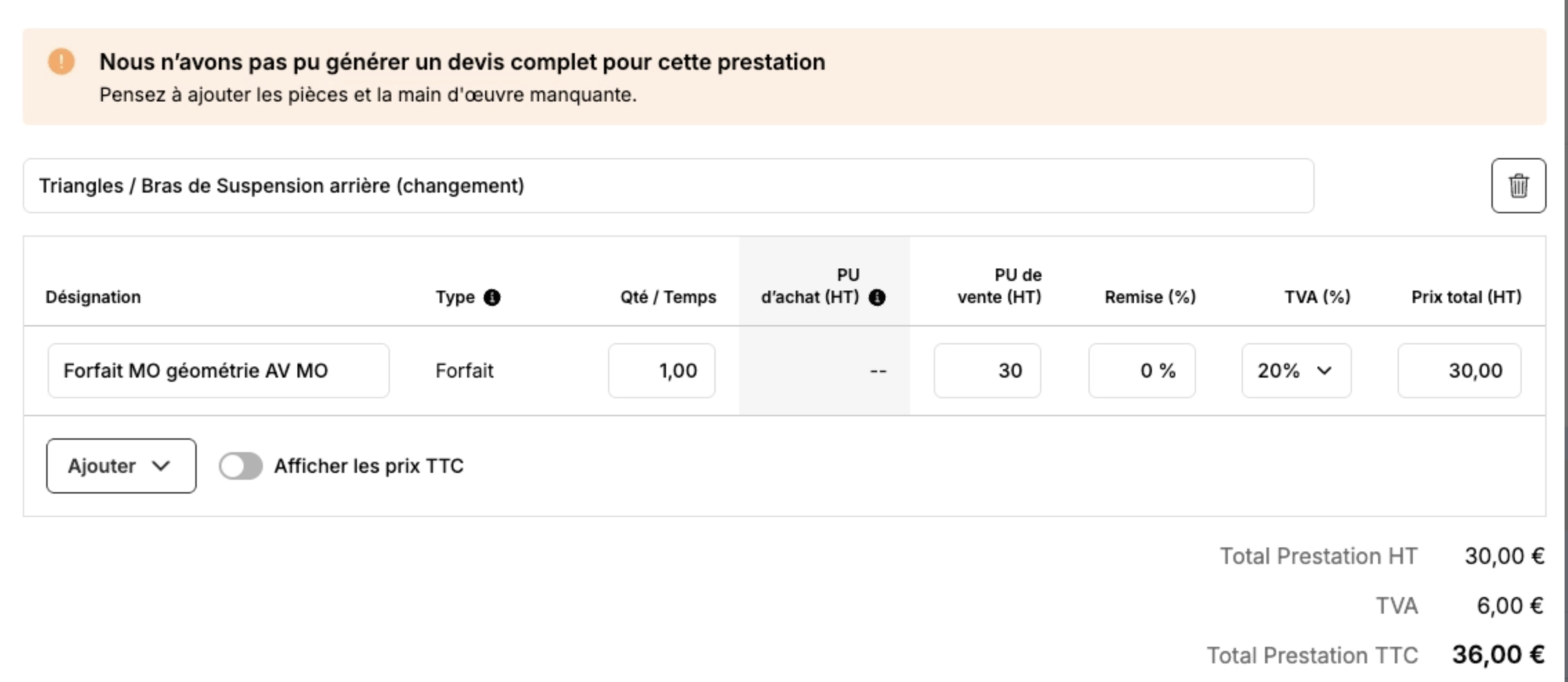Click the chevron arrow in TVA selector

tap(1324, 371)
